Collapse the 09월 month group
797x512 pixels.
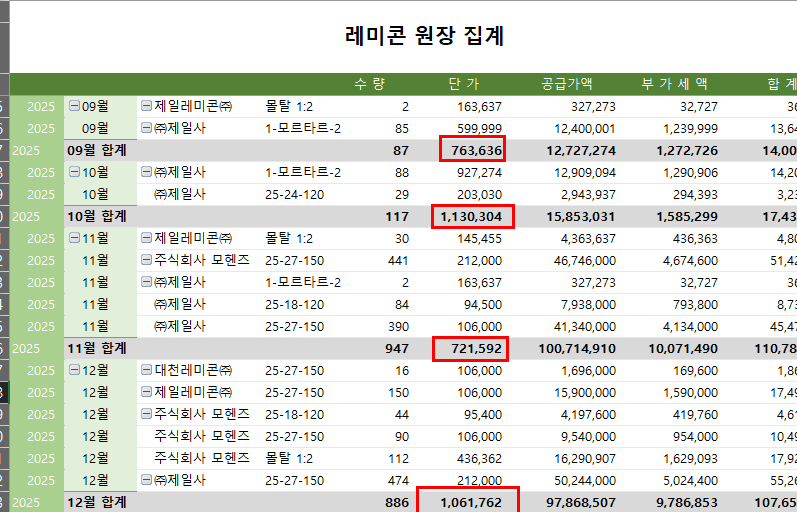click(73, 106)
